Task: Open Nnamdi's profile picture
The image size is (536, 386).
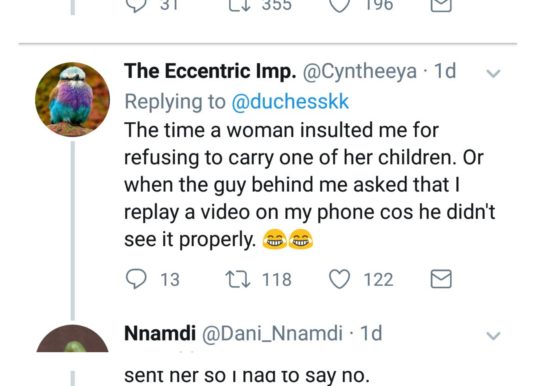Action: (x=72, y=338)
